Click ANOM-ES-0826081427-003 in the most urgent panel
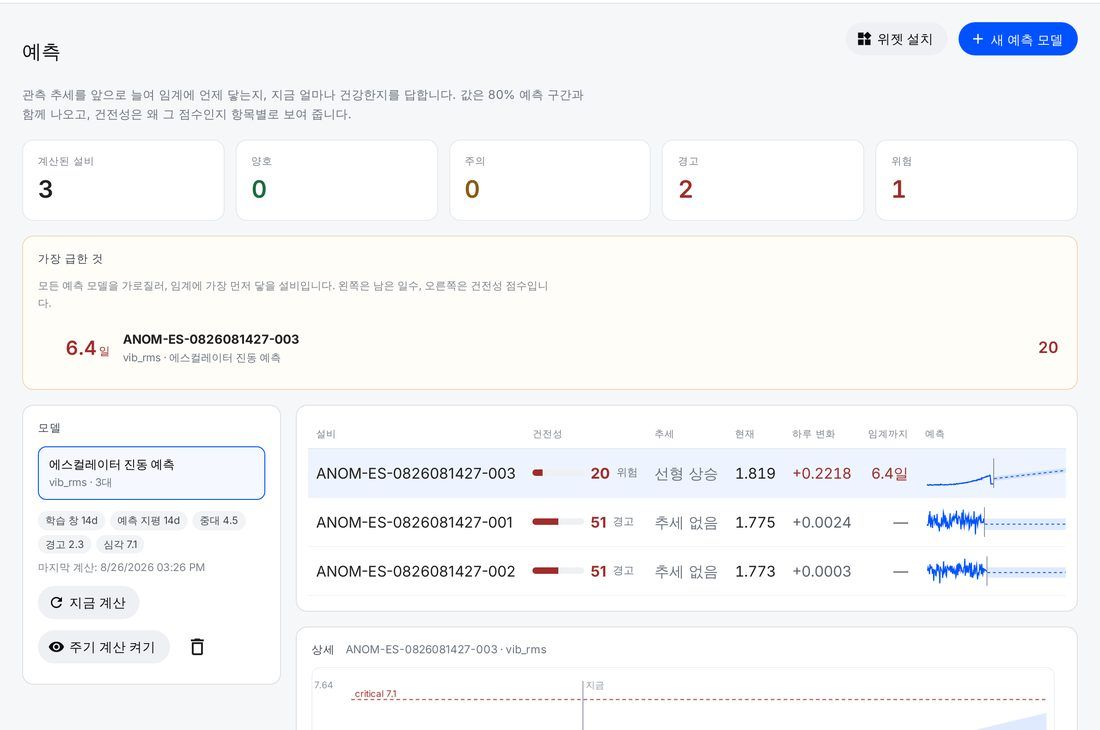This screenshot has width=1100, height=730. 211,339
